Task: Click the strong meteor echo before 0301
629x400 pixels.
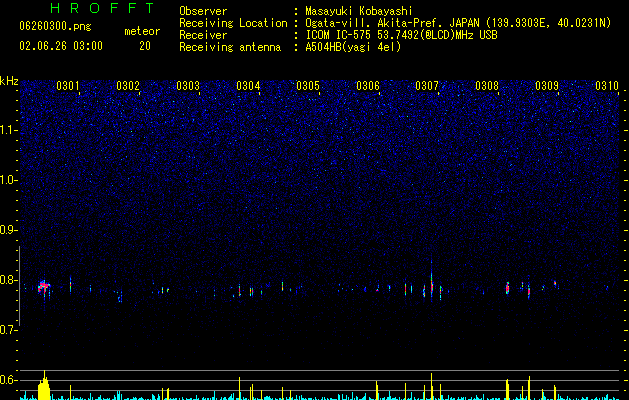Action: click(x=43, y=287)
